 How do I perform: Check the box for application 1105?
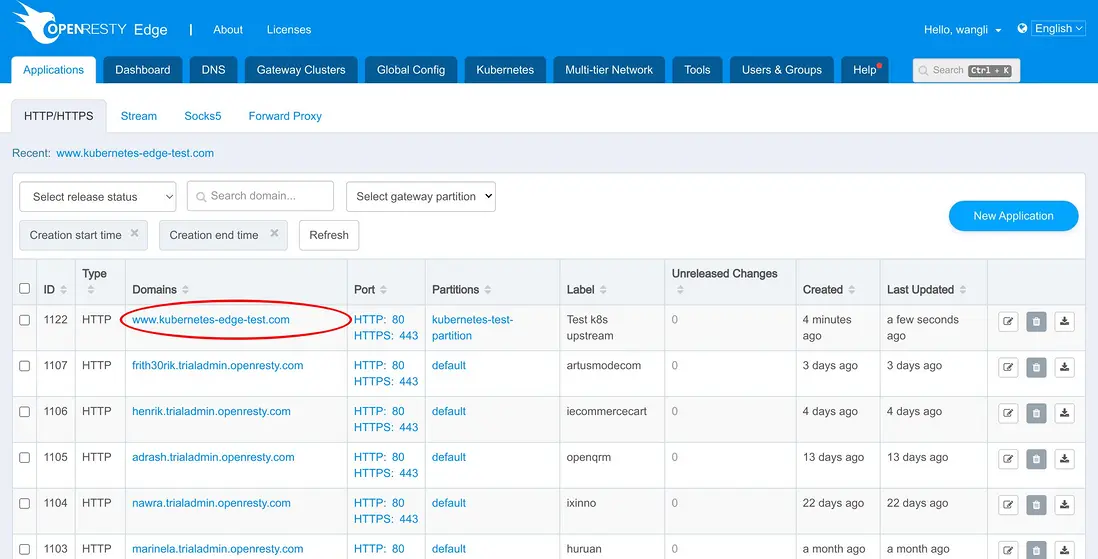(x=25, y=457)
